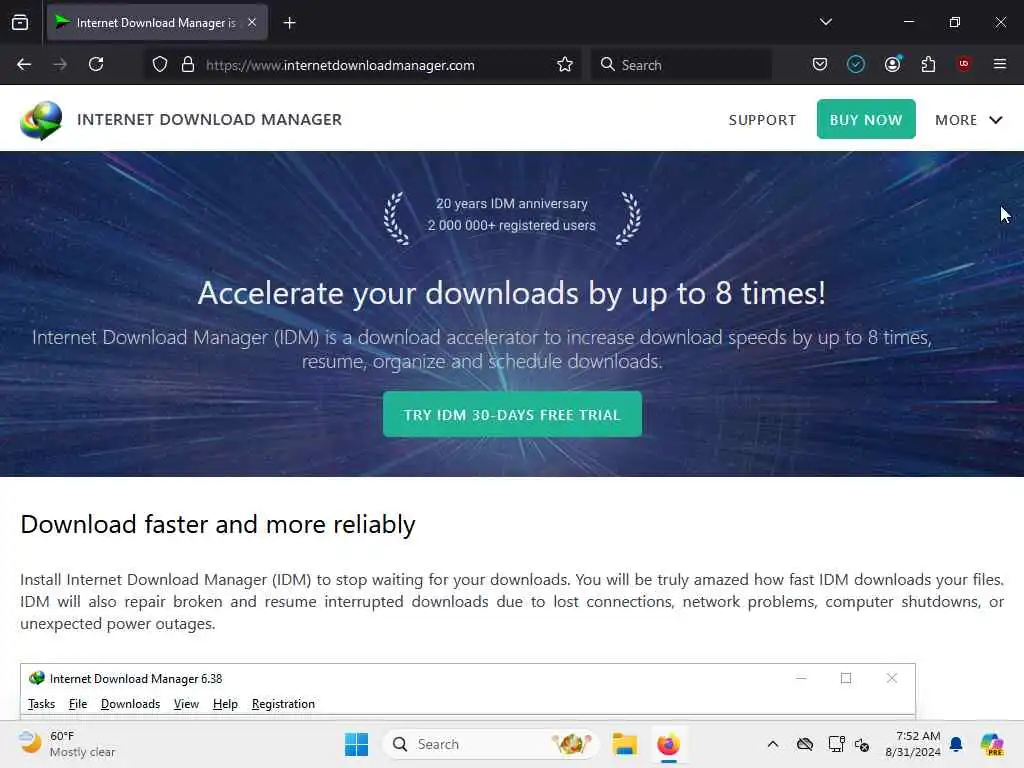Click the forward navigation arrow
Image resolution: width=1024 pixels, height=768 pixels.
[60, 65]
